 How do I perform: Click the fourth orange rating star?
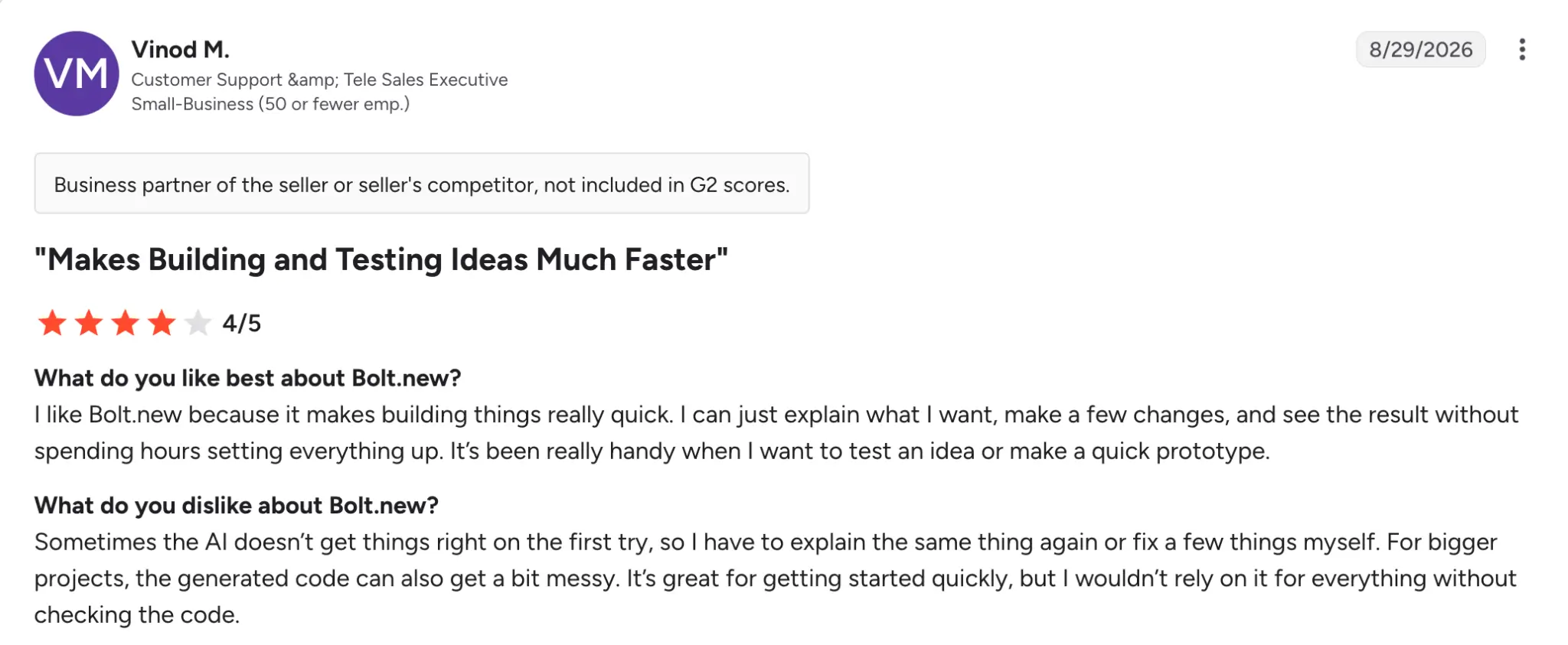tap(162, 323)
